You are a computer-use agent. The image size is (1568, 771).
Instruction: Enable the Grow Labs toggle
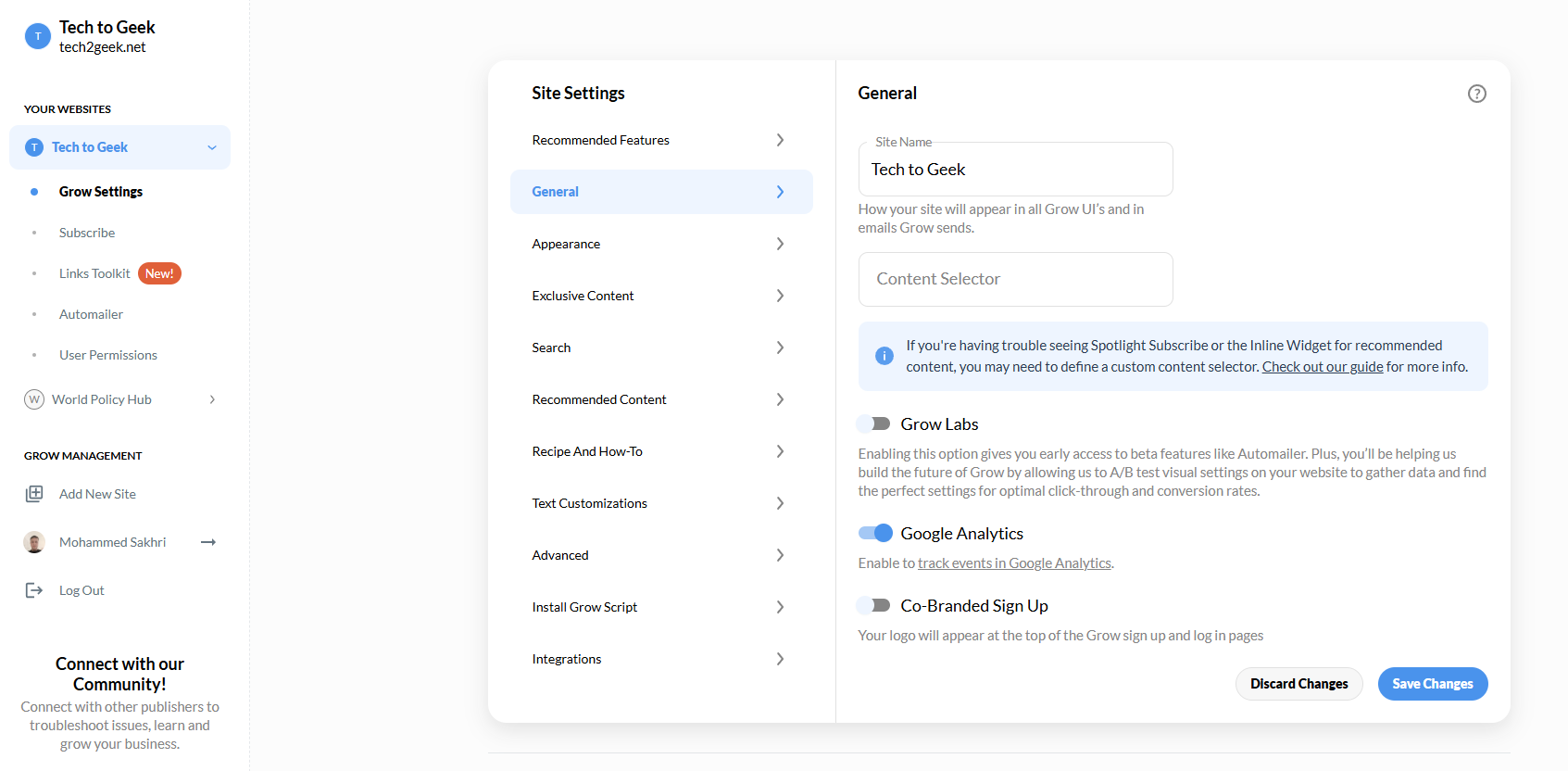tap(874, 423)
